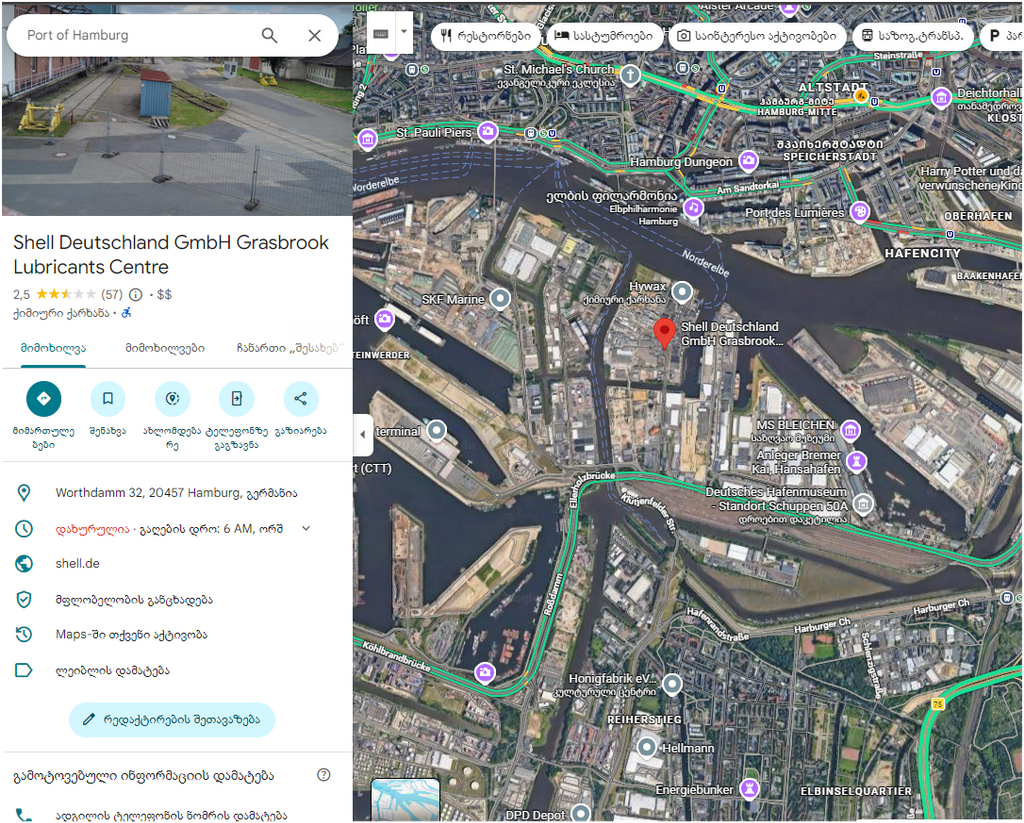The width and height of the screenshot is (1024, 823).
Task: Click the send to phone icon
Action: (x=236, y=398)
